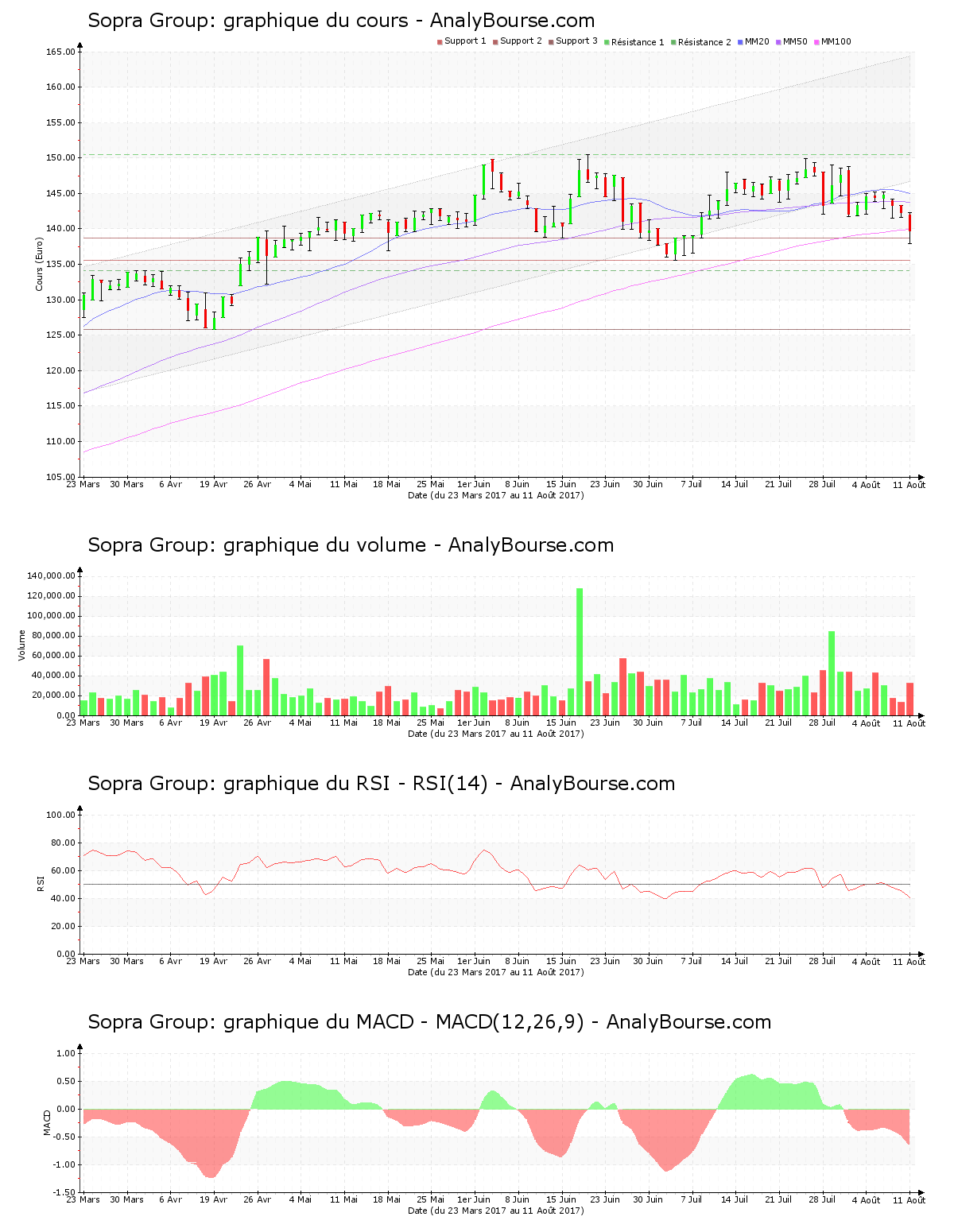Click the 'graphique du RSI - RSI(14)' title
This screenshot has height=1232, width=954.
pos(381,784)
